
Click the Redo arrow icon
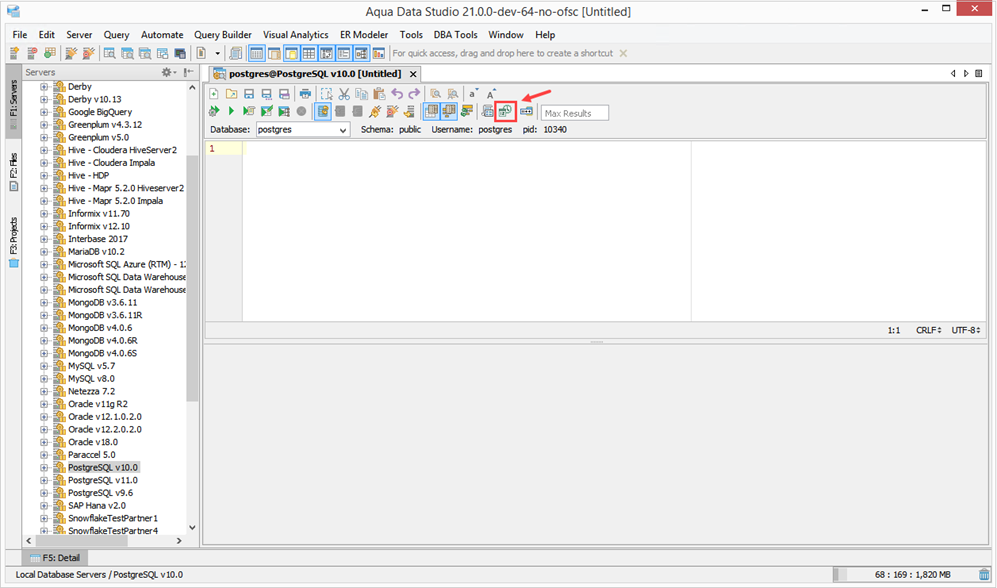point(414,94)
